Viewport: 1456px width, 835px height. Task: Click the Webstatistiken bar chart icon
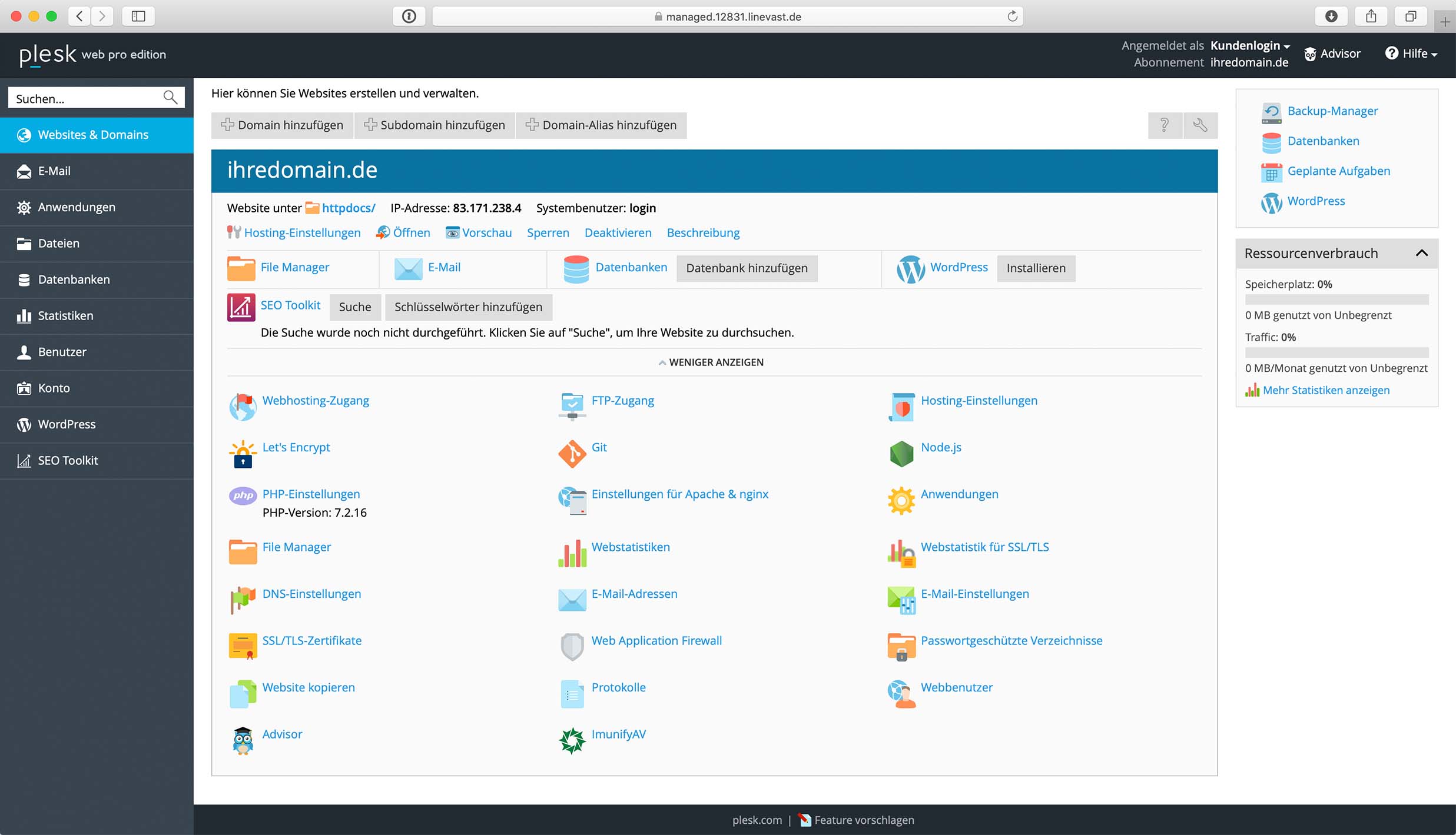click(572, 554)
